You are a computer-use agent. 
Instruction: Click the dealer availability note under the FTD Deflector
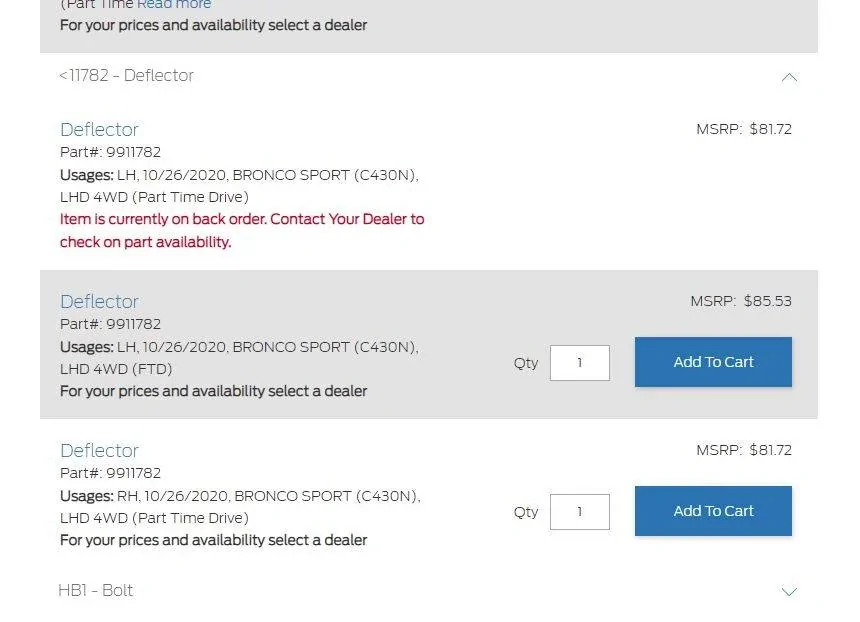click(x=213, y=391)
